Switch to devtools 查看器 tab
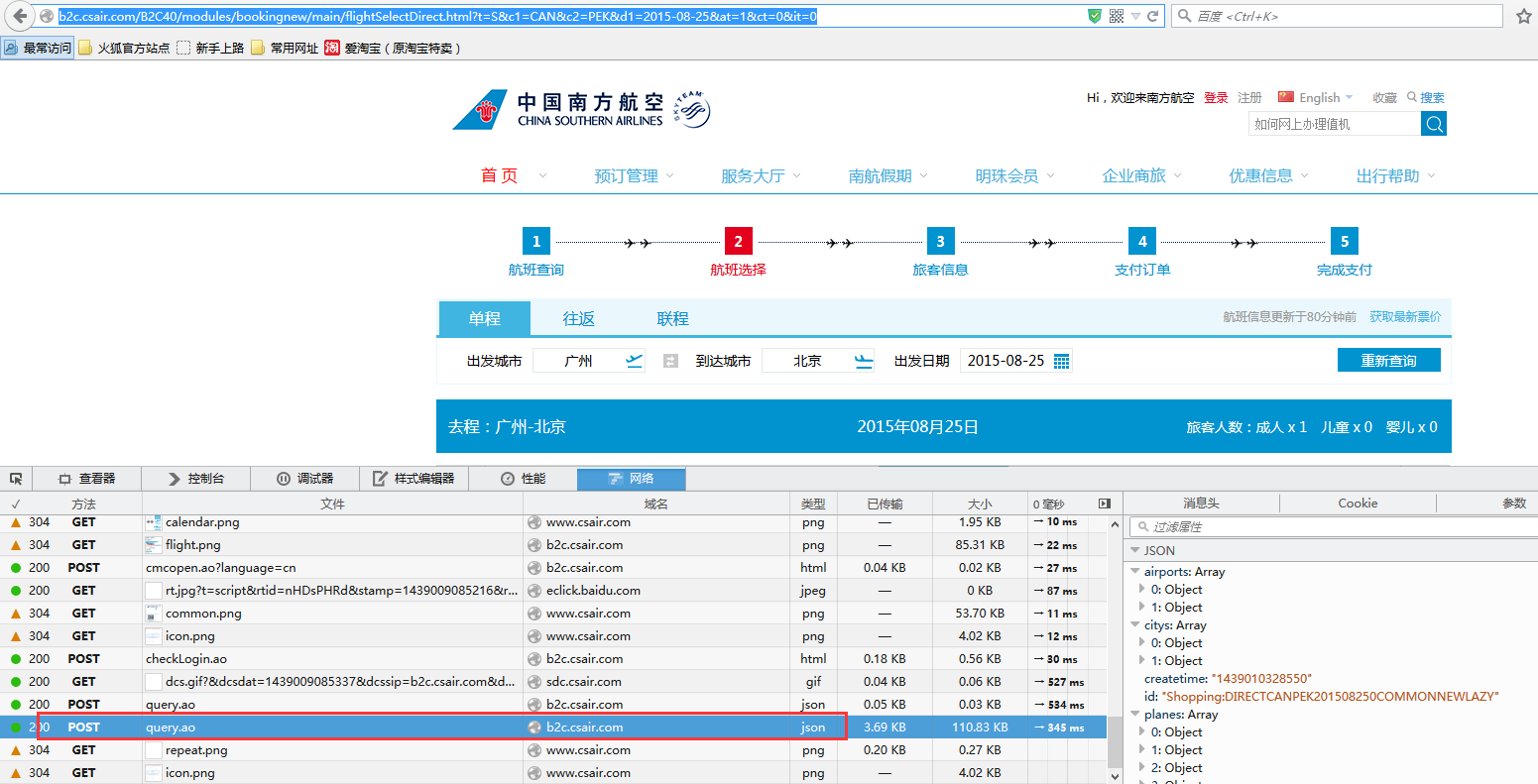 click(87, 478)
